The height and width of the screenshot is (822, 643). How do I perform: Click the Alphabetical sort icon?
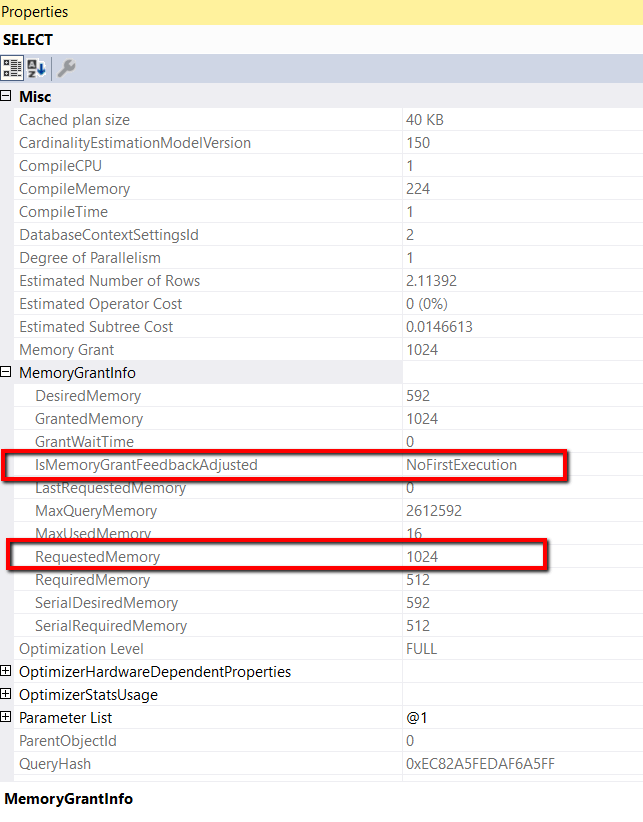pos(36,68)
